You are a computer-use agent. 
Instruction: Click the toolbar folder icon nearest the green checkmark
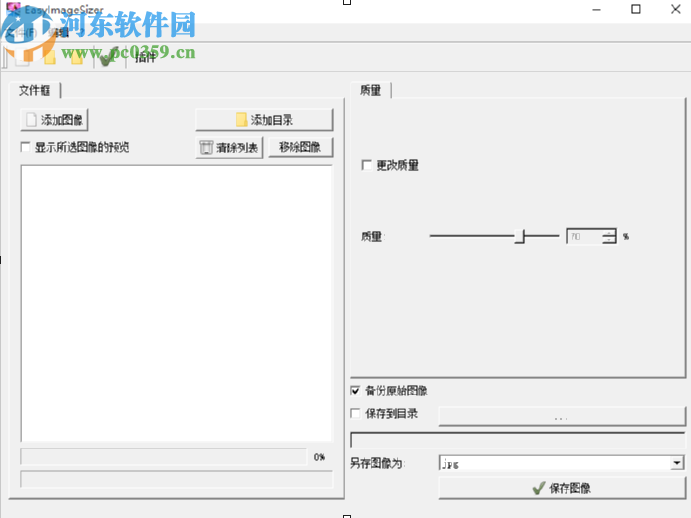pos(77,58)
